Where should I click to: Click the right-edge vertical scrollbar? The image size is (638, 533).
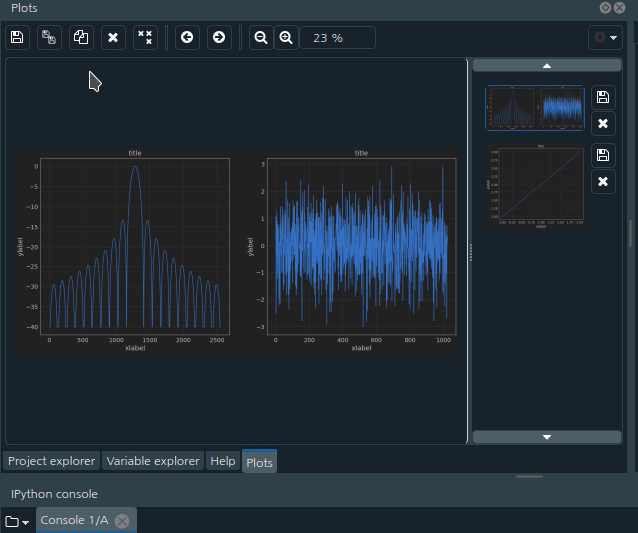click(631, 234)
